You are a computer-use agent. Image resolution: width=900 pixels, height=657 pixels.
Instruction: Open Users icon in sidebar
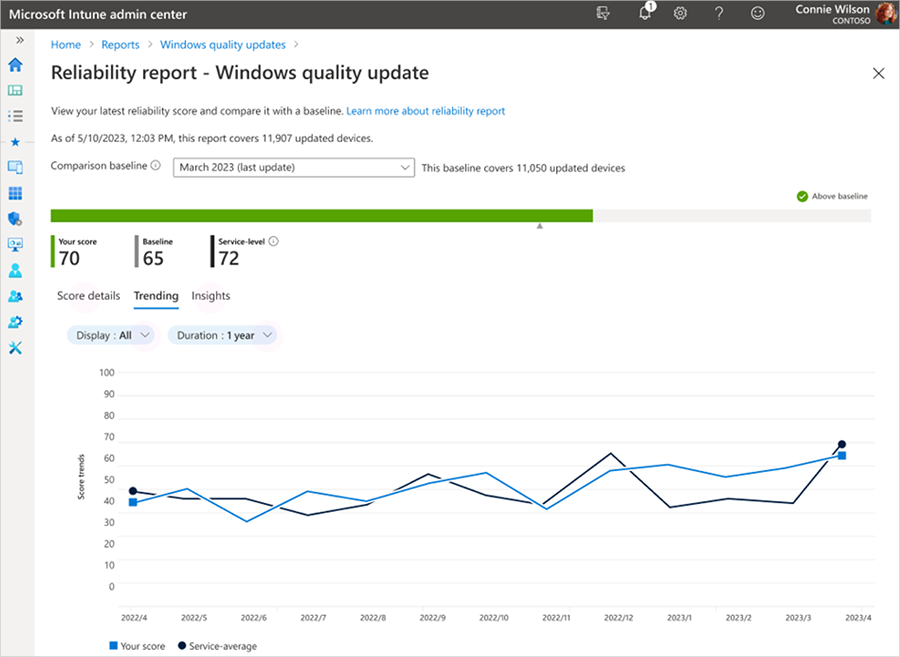coord(15,270)
